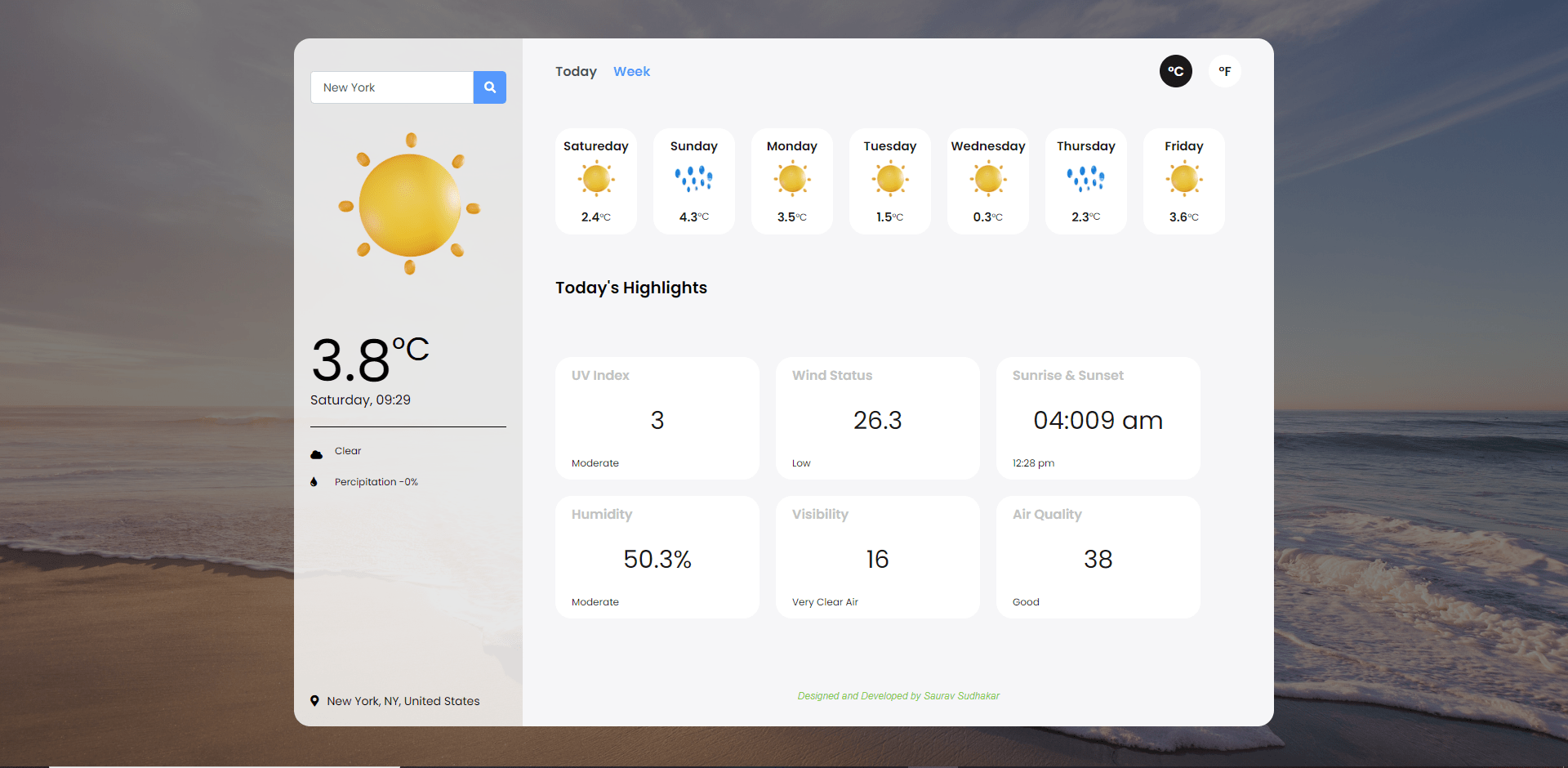
Task: Select the Week tab
Action: (631, 71)
